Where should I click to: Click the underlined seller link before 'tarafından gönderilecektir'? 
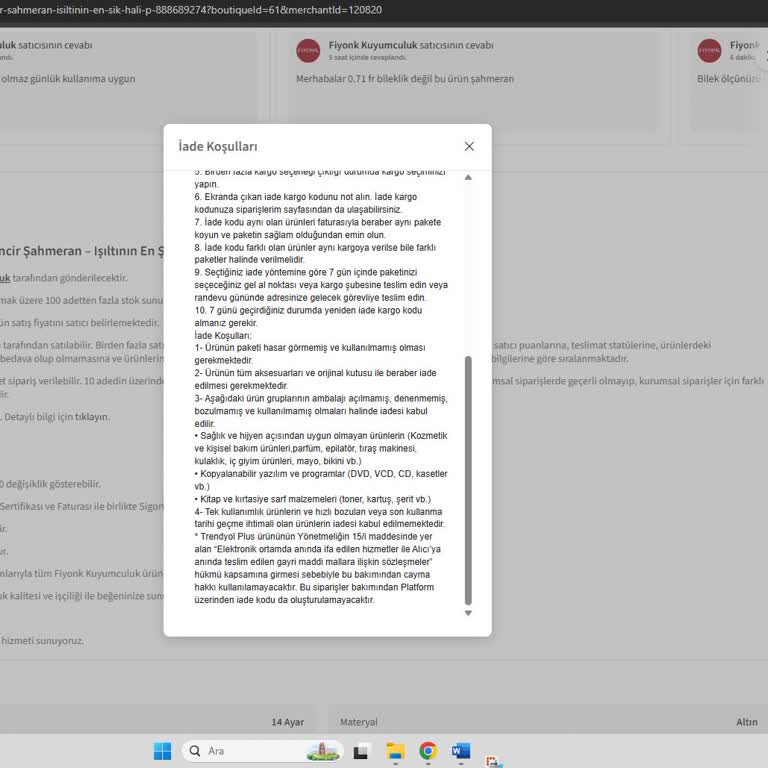pyautogui.click(x=5, y=278)
